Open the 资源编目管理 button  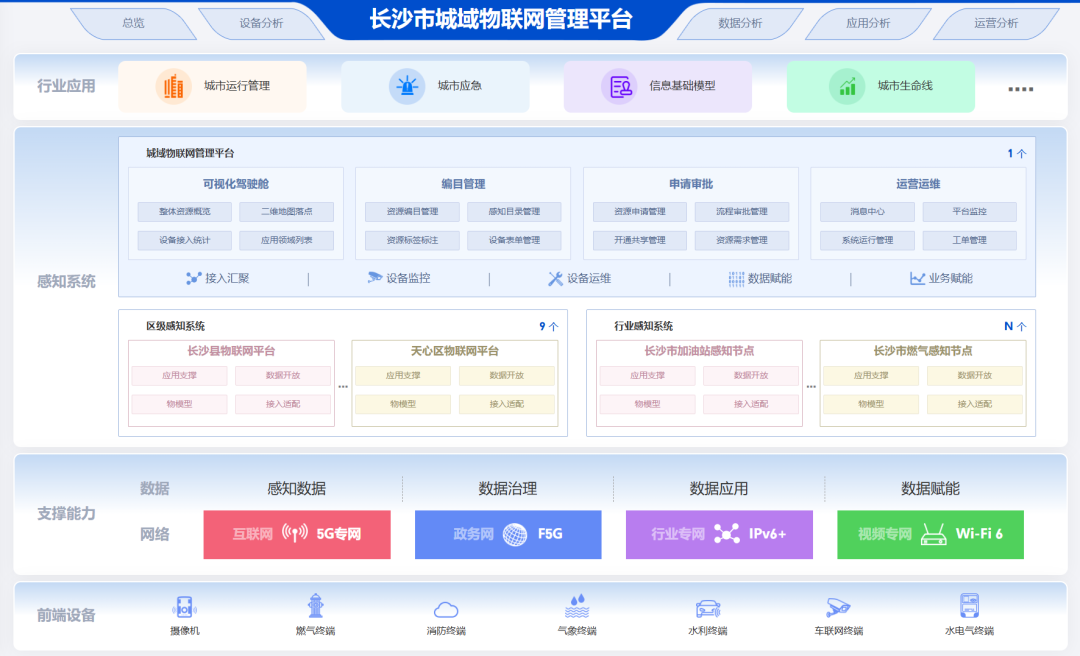[412, 212]
